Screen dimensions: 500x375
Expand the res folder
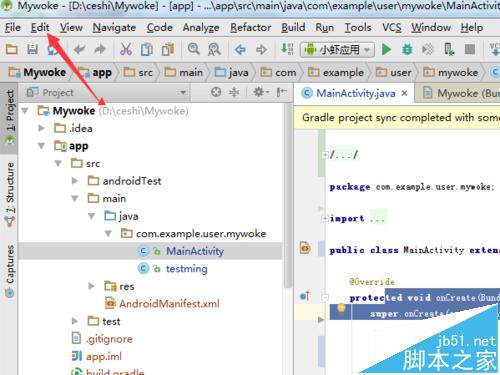click(x=91, y=286)
